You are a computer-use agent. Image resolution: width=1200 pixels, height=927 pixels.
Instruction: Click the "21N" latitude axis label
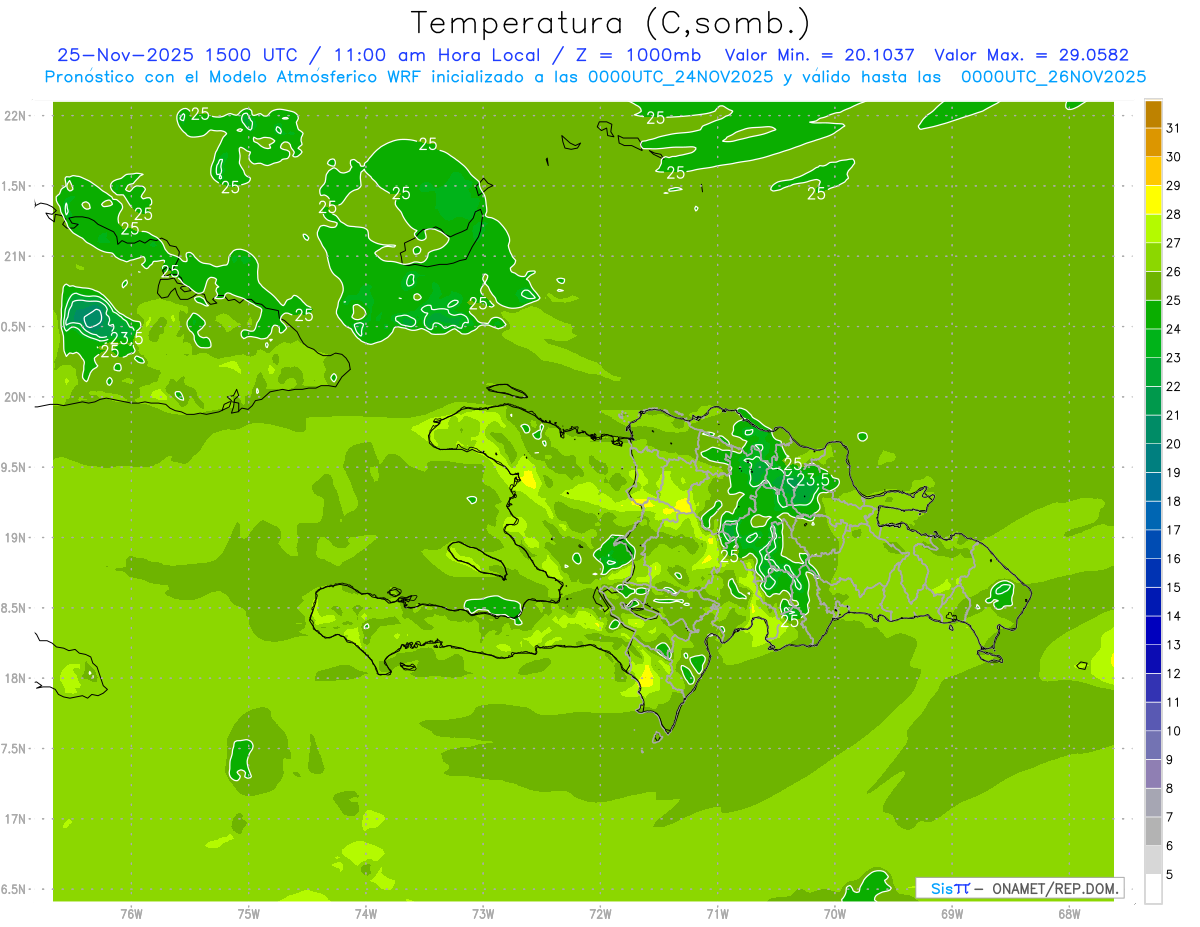(x=15, y=256)
